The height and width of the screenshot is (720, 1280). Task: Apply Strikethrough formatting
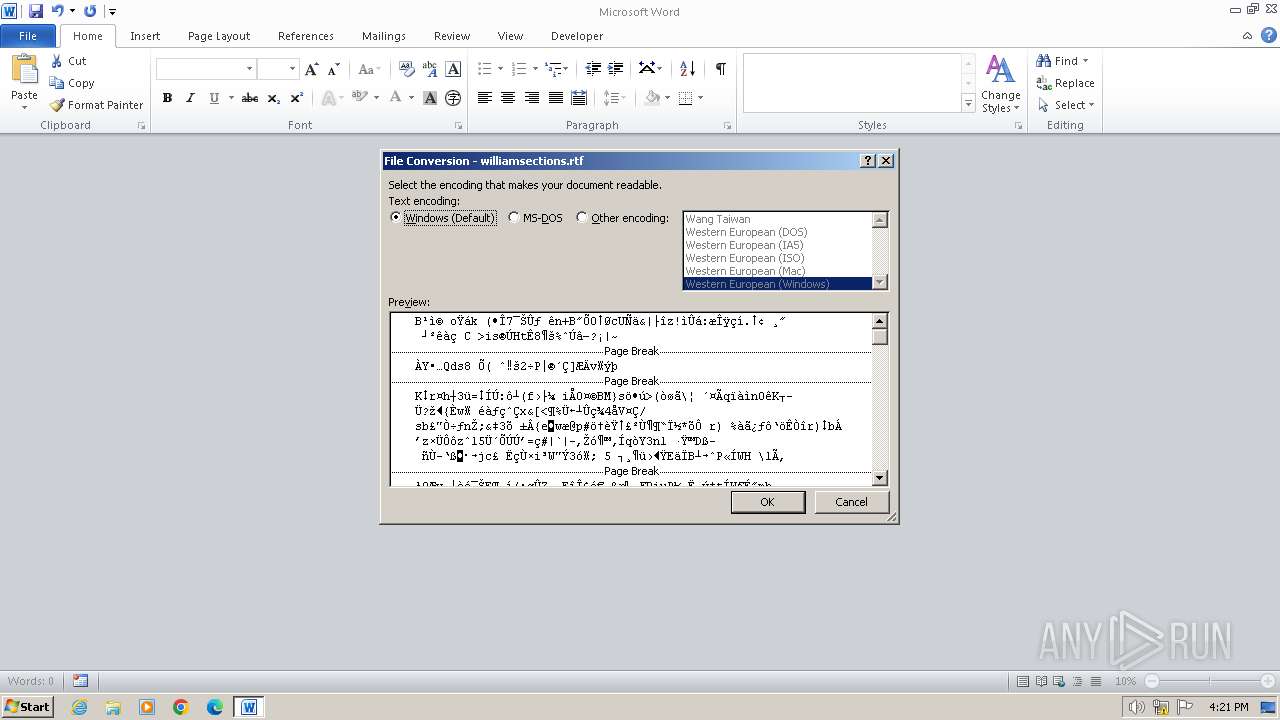[x=250, y=98]
